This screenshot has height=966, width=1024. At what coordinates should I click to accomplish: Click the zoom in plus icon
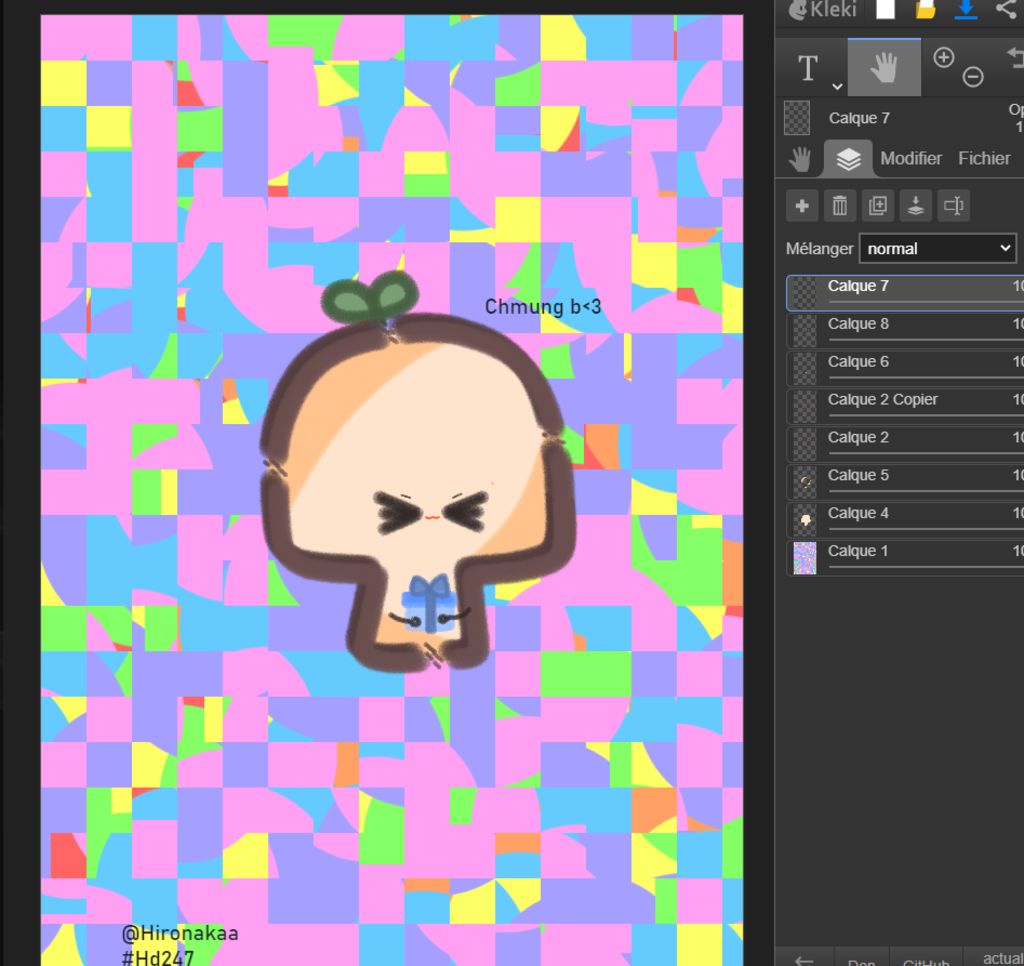[943, 58]
